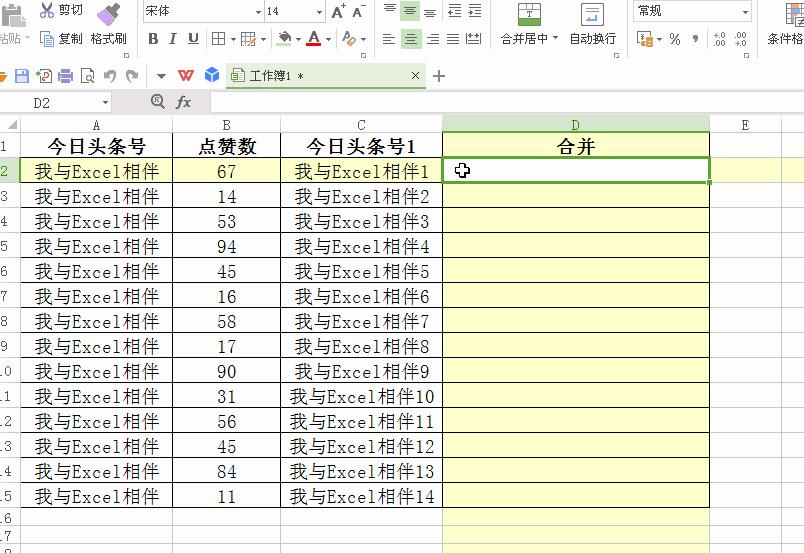Toggle Italic formatting

click(173, 39)
